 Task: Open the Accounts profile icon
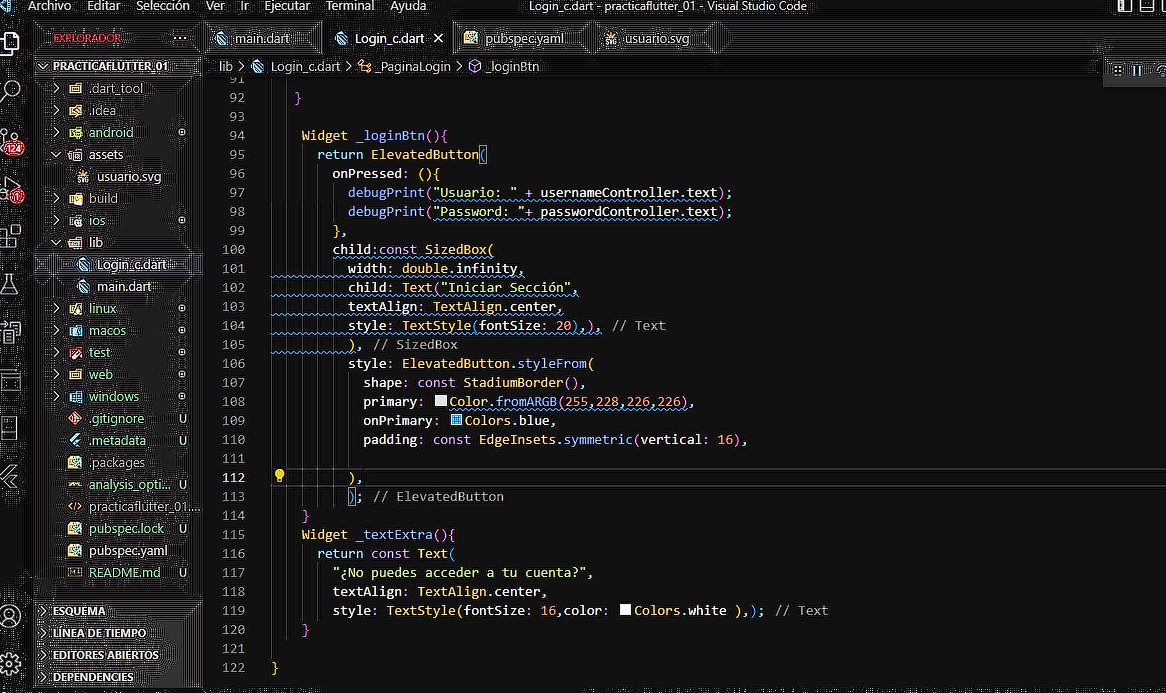pyautogui.click(x=10, y=616)
